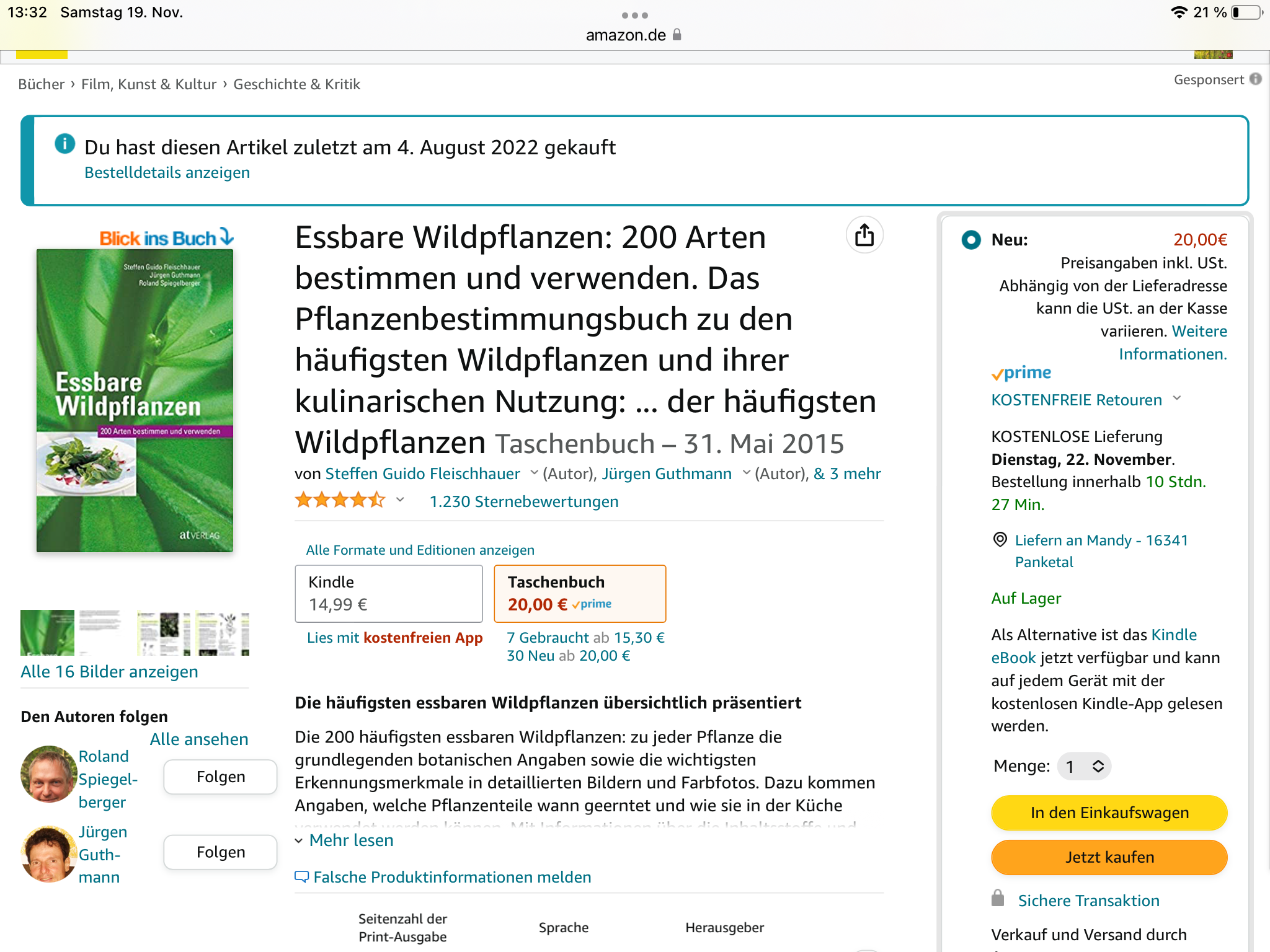Expand description with Mehr lesen
The image size is (1270, 952).
tap(350, 840)
